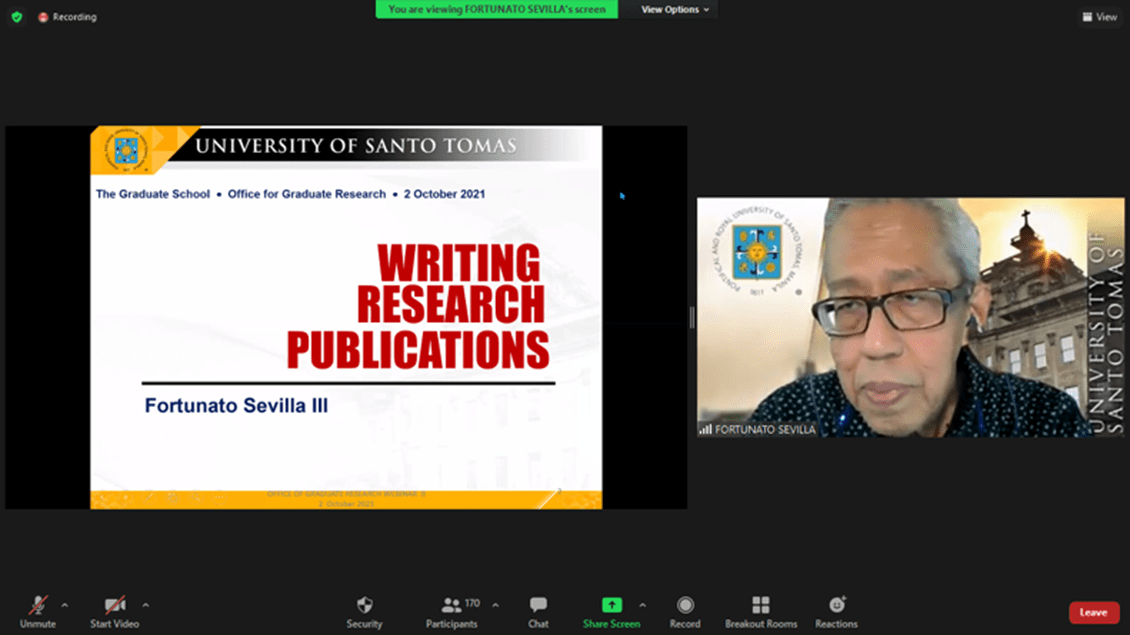The image size is (1130, 635).
Task: Click the green screen-viewing notification banner
Action: point(497,9)
